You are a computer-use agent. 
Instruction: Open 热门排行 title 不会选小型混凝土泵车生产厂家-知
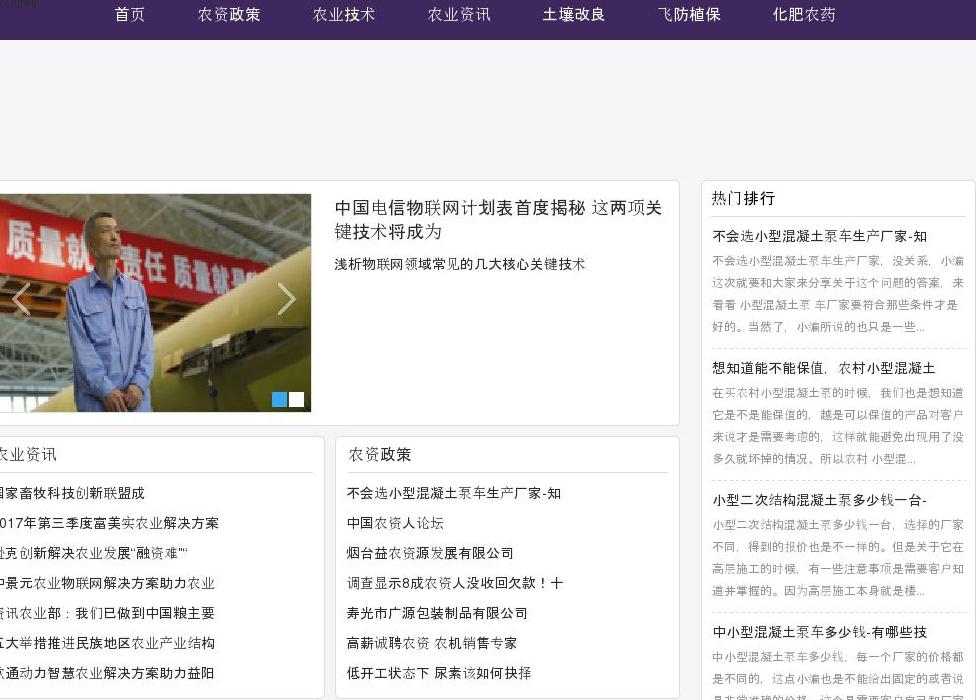pos(819,236)
